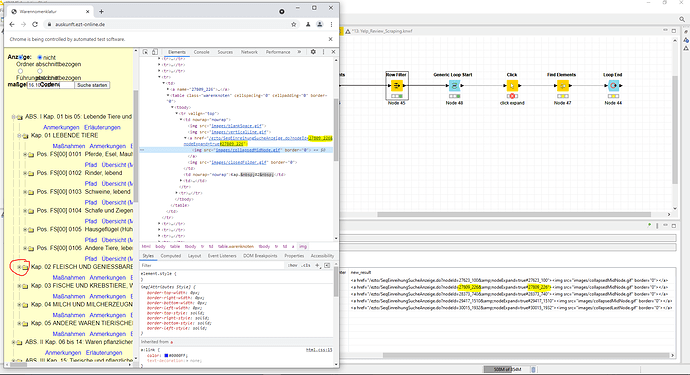Select the Loop End node in KNIME
This screenshot has height=375, width=690.
coord(613,85)
